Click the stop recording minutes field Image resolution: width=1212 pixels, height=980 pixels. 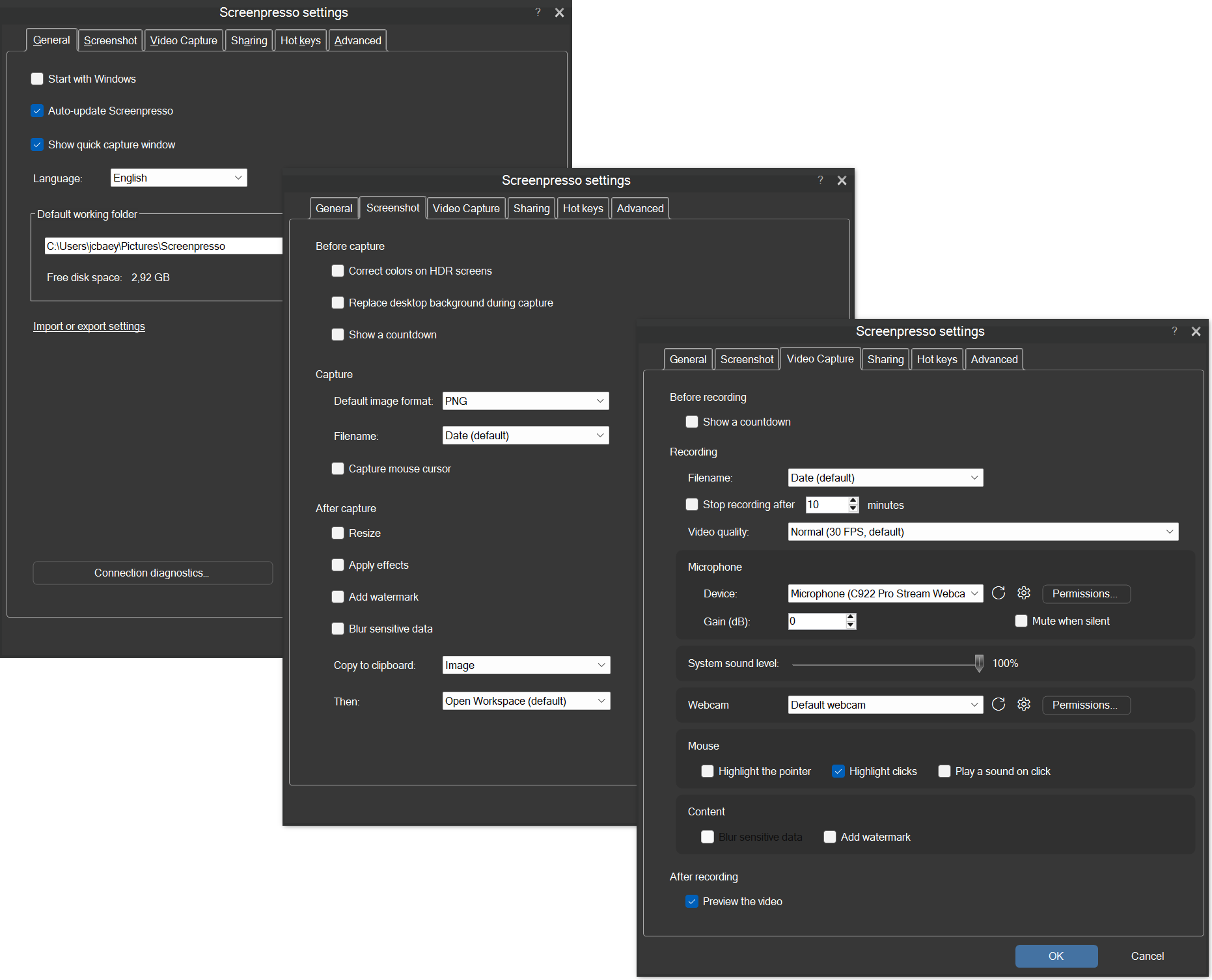point(827,504)
